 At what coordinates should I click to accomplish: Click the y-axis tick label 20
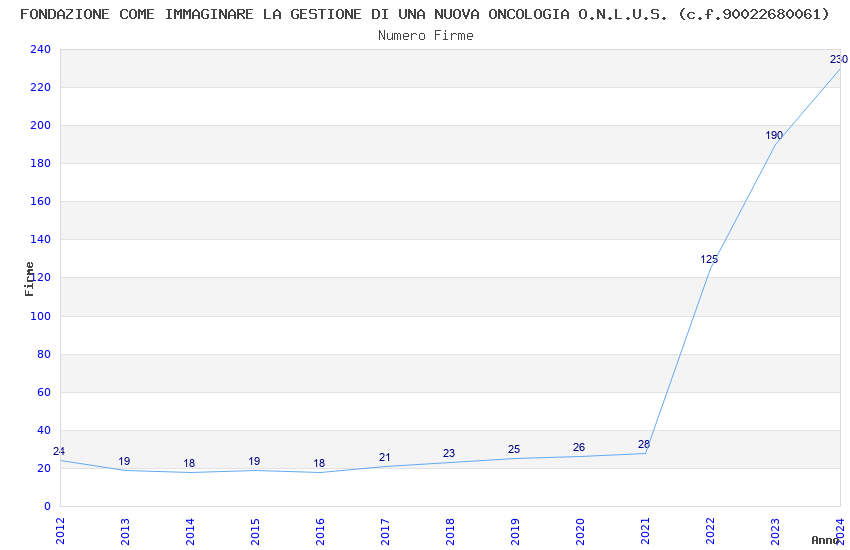(44, 468)
